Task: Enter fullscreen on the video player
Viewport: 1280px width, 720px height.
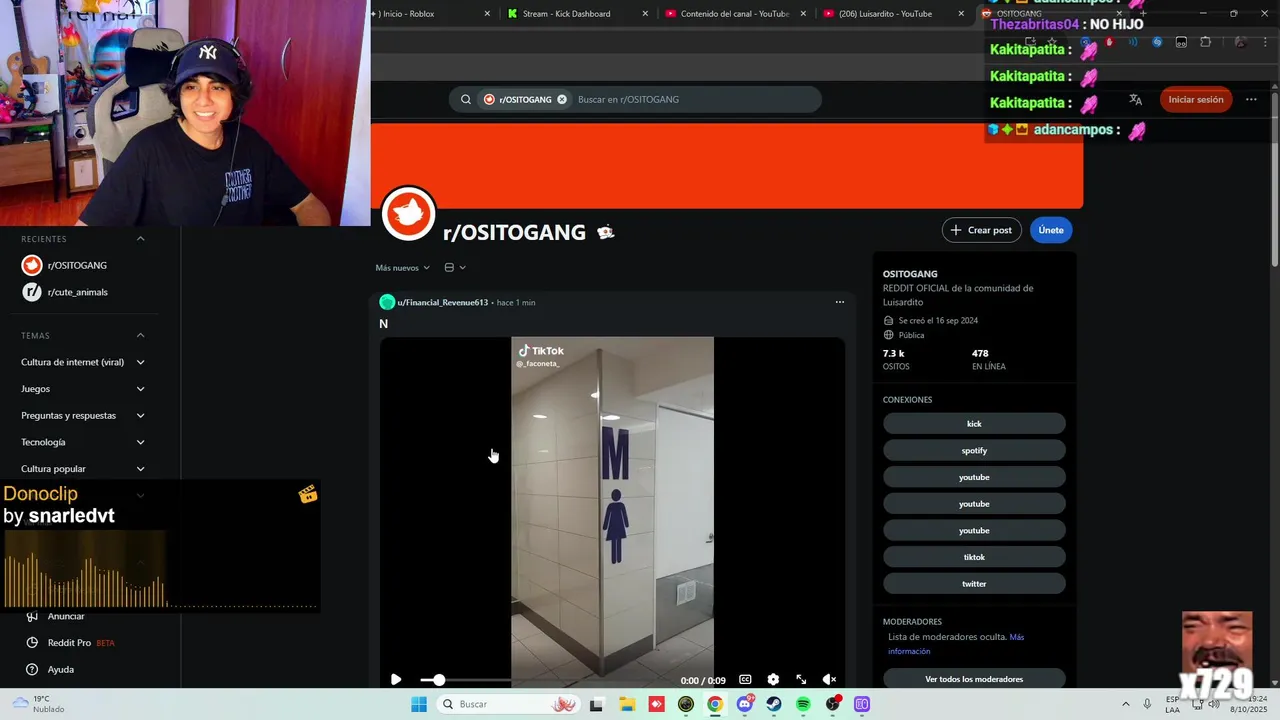Action: [x=801, y=679]
